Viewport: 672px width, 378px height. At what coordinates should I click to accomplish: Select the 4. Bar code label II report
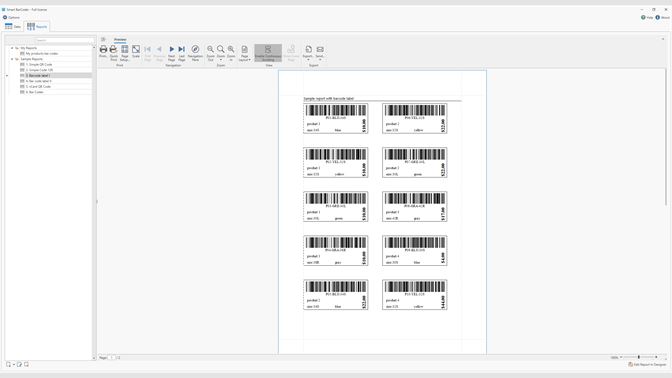(x=39, y=81)
